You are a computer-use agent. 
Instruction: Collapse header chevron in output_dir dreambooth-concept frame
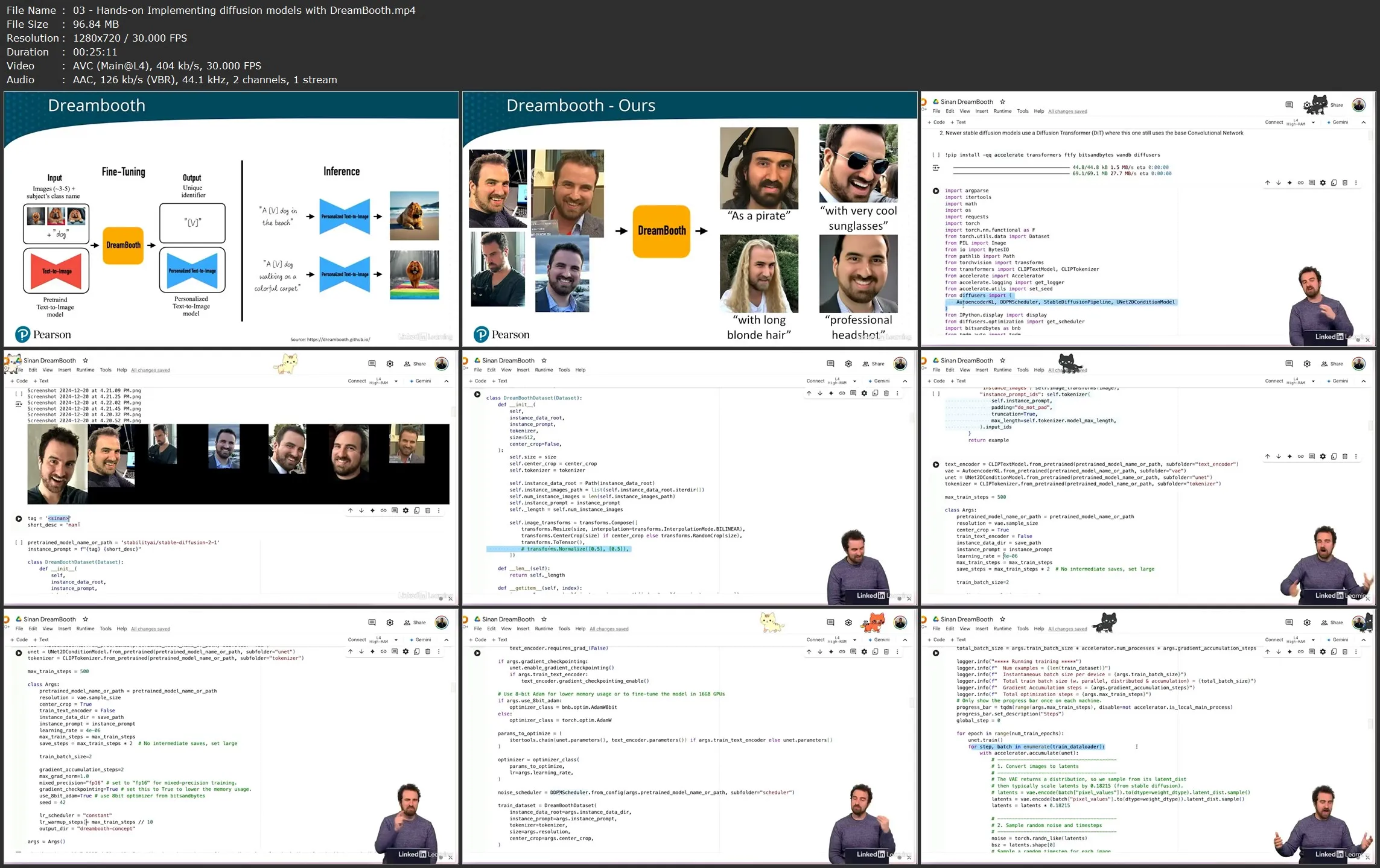[447, 640]
